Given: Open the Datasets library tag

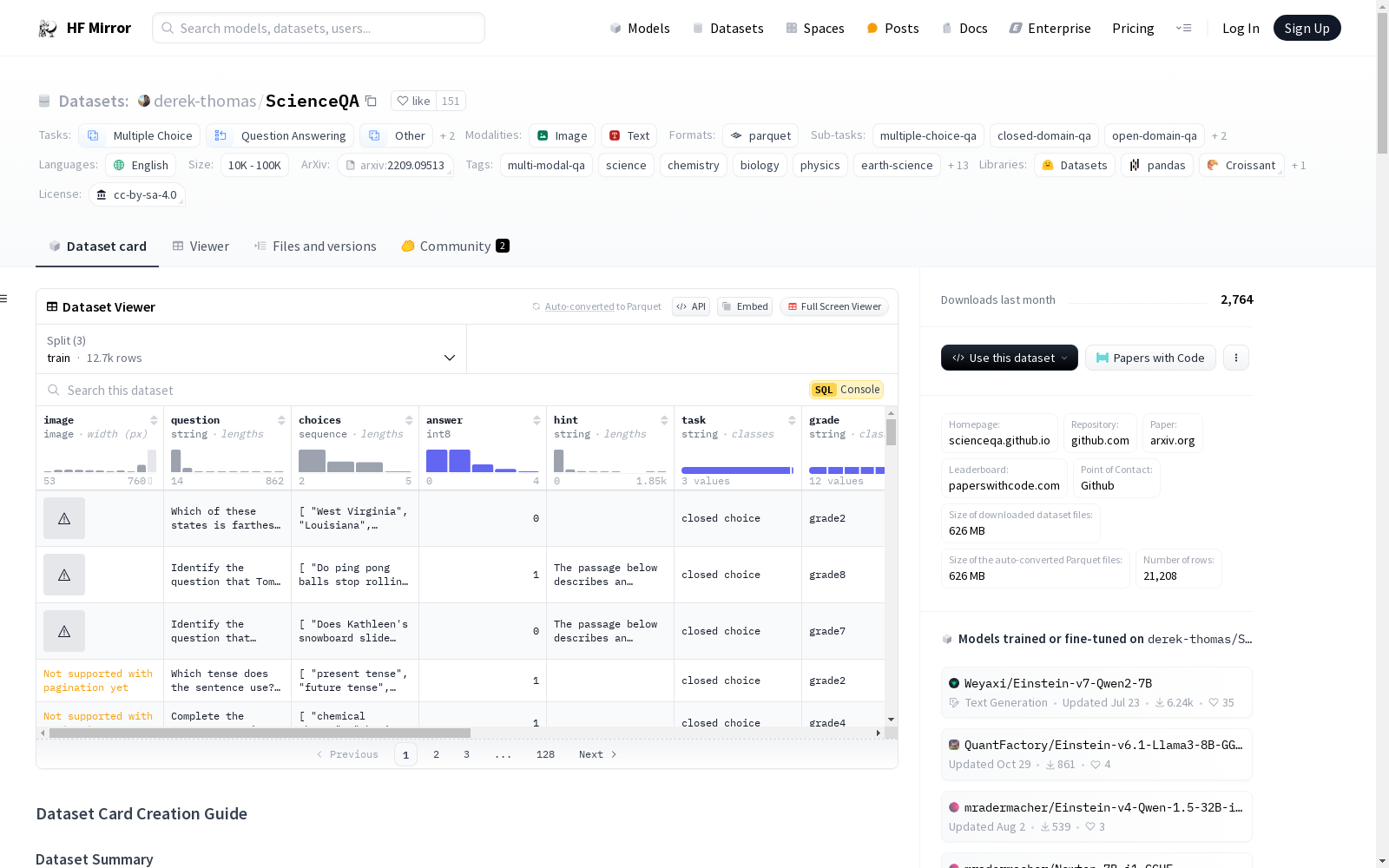Looking at the screenshot, I should pyautogui.click(x=1075, y=165).
